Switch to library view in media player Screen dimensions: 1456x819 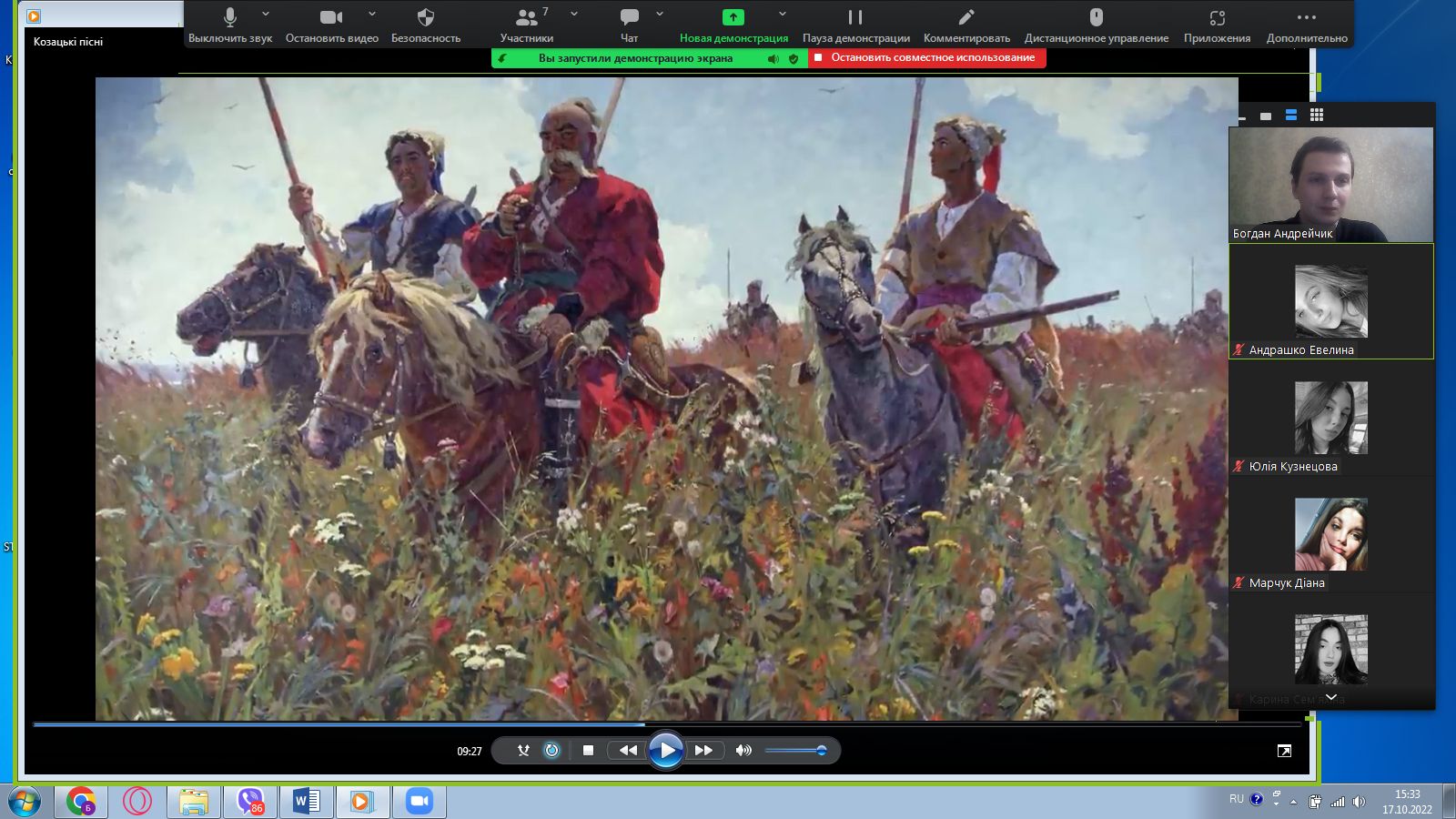pyautogui.click(x=1284, y=751)
